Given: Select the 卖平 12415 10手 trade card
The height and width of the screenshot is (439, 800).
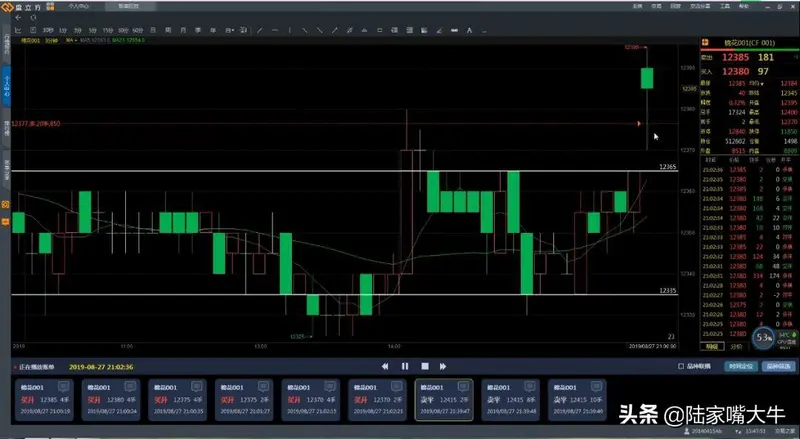Looking at the screenshot, I should (577, 399).
